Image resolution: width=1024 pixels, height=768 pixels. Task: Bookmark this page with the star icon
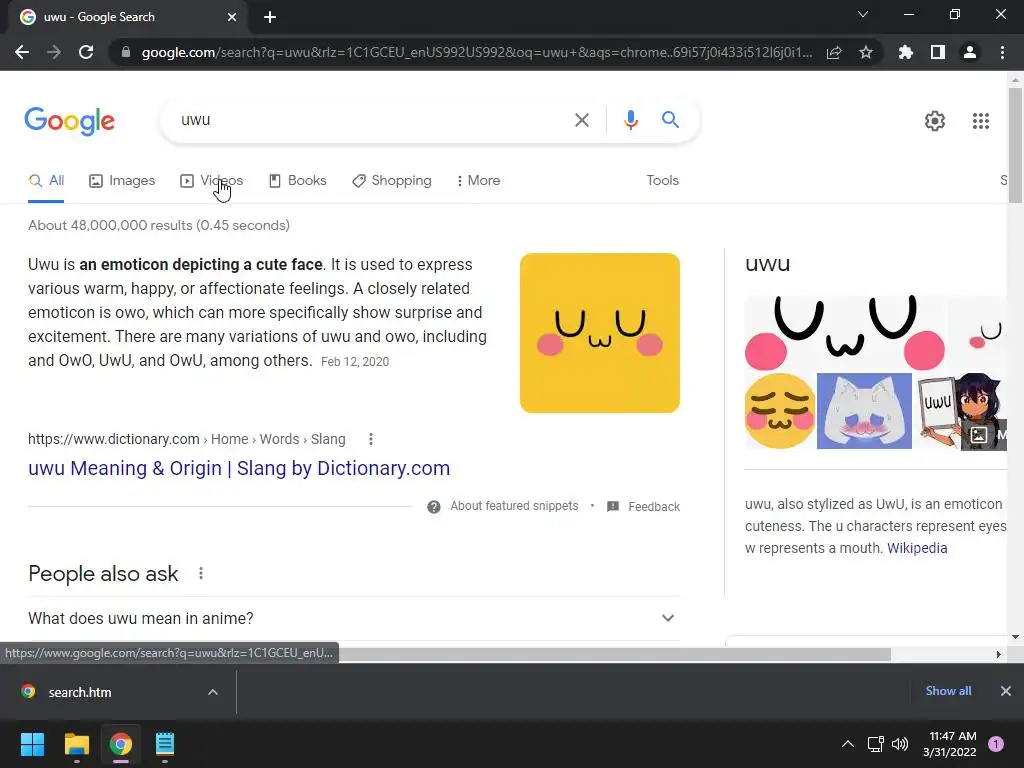[866, 52]
